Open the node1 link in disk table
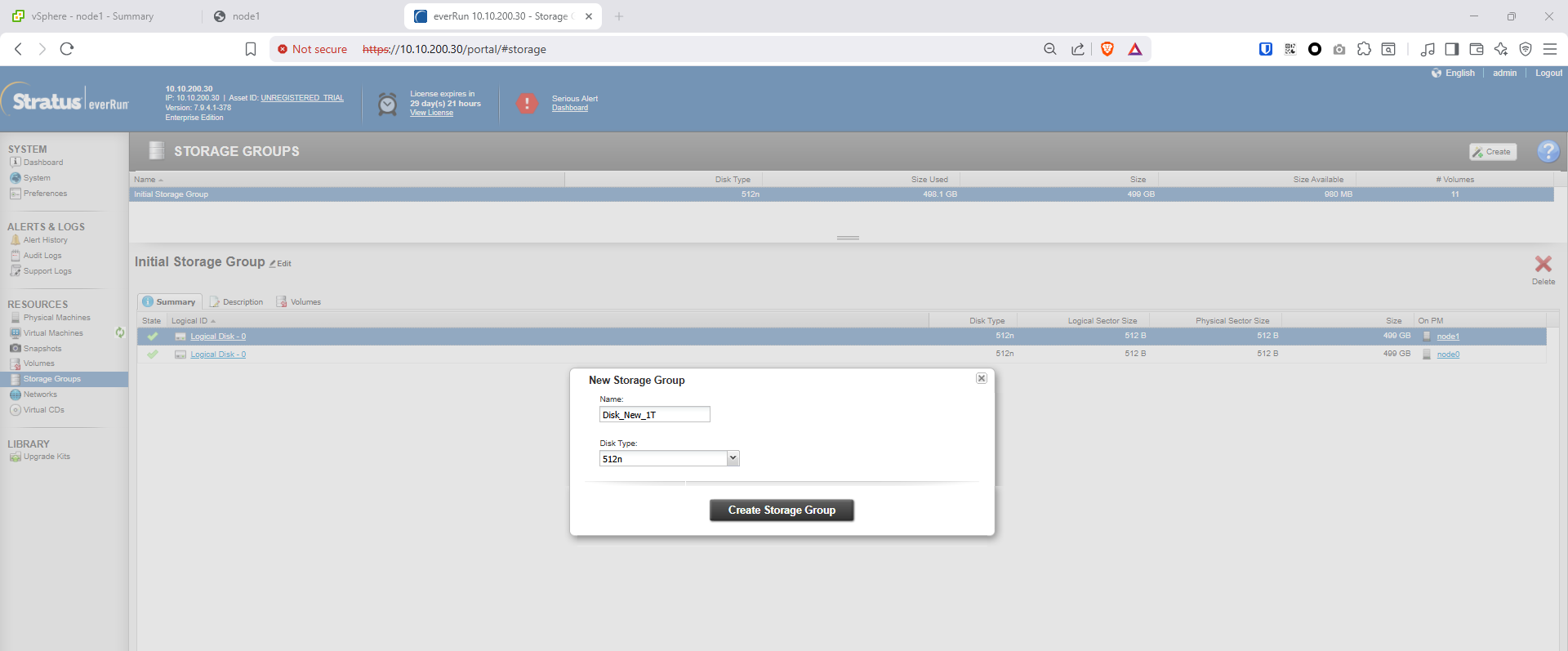This screenshot has width=1568, height=651. 1447,337
